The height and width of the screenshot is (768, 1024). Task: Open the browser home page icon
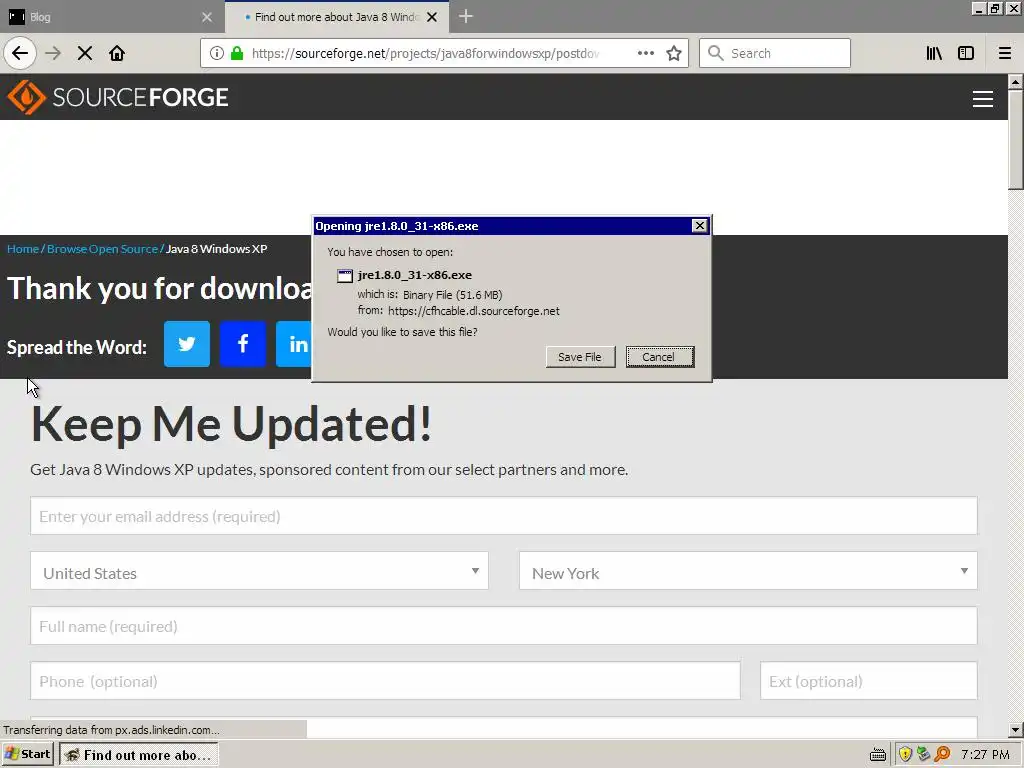[117, 53]
